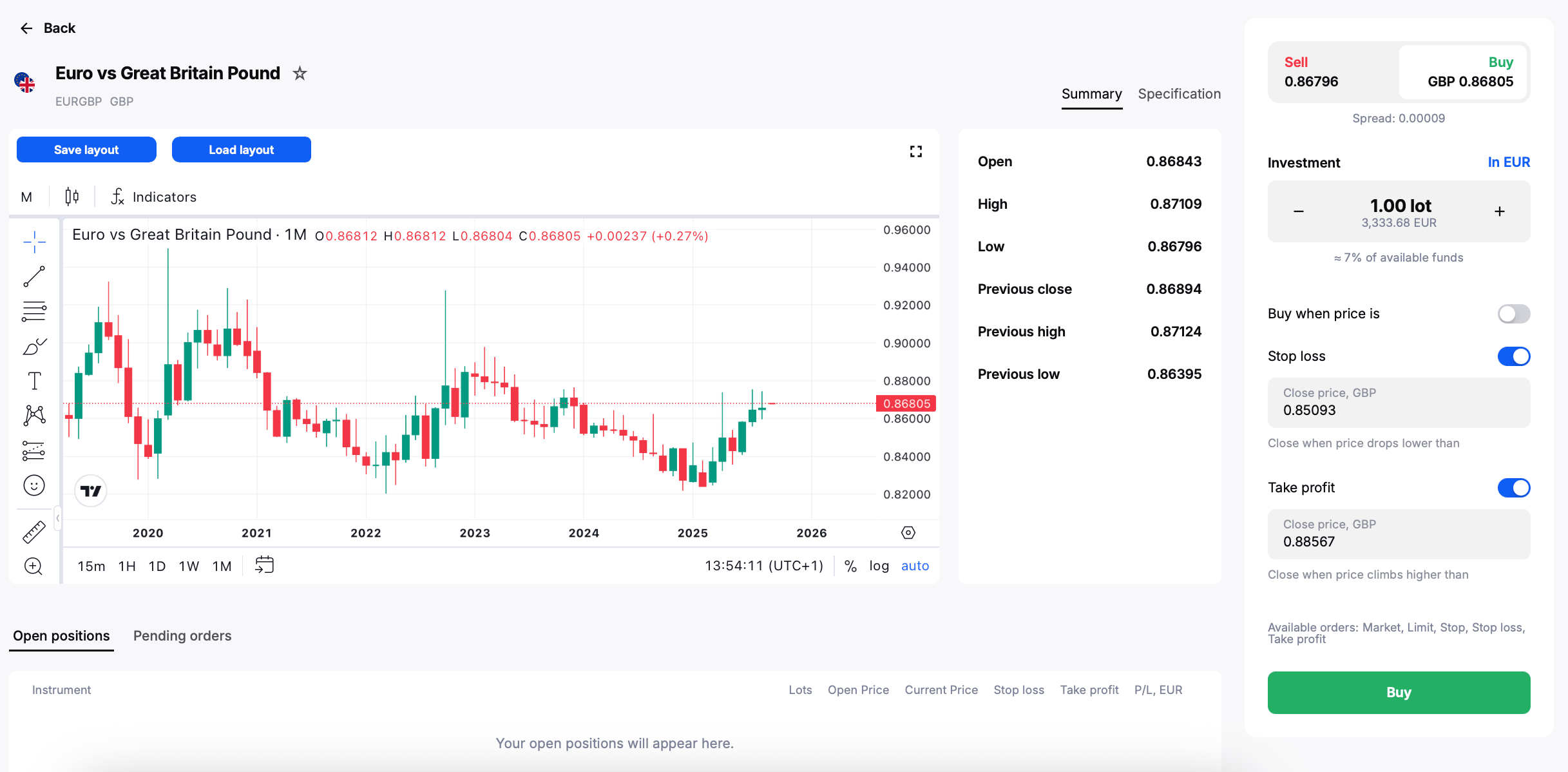The height and width of the screenshot is (772, 1568).
Task: Select the 1M chart range
Action: [x=222, y=566]
